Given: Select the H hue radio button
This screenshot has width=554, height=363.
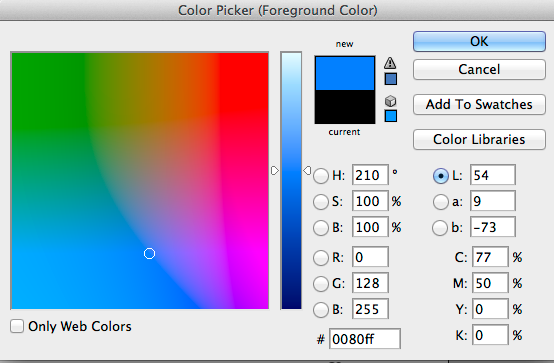Looking at the screenshot, I should click(x=321, y=176).
